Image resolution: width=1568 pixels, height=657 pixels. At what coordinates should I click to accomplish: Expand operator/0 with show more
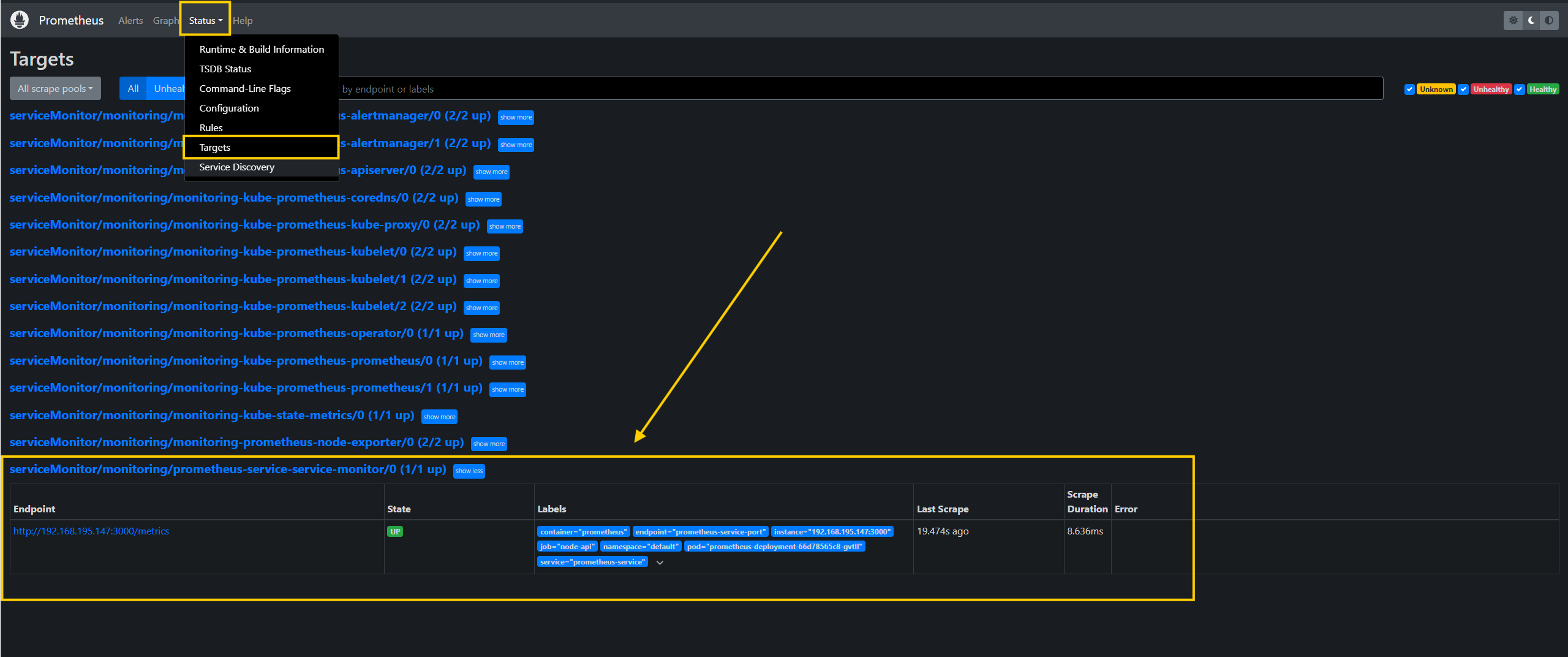click(489, 335)
